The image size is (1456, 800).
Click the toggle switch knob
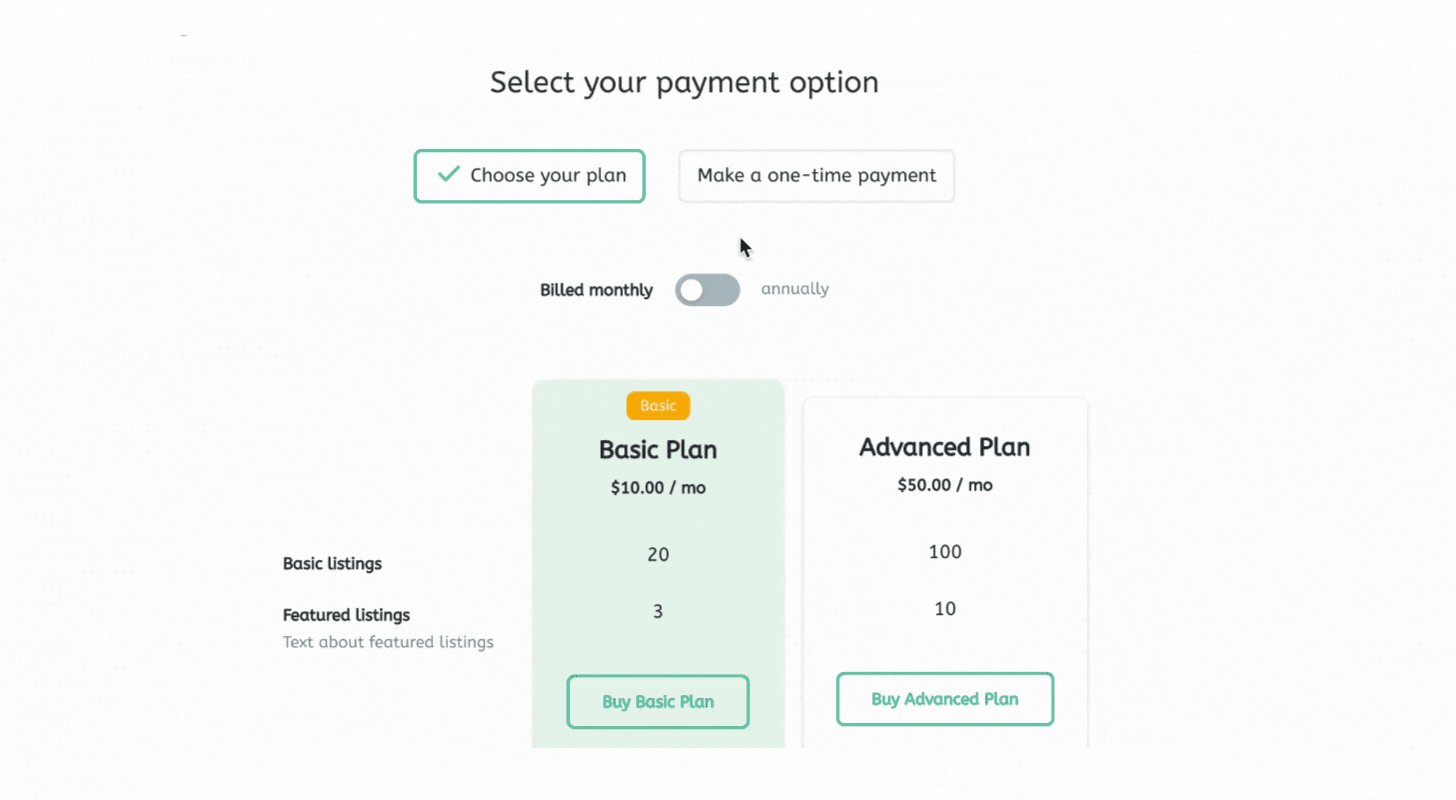click(695, 289)
